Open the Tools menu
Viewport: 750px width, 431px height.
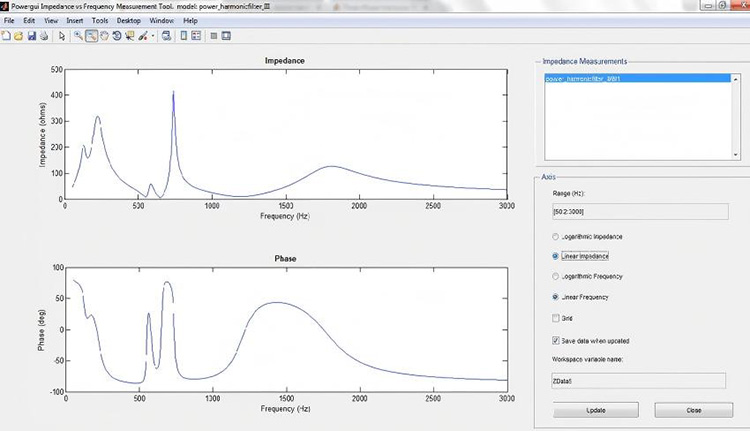(100, 21)
